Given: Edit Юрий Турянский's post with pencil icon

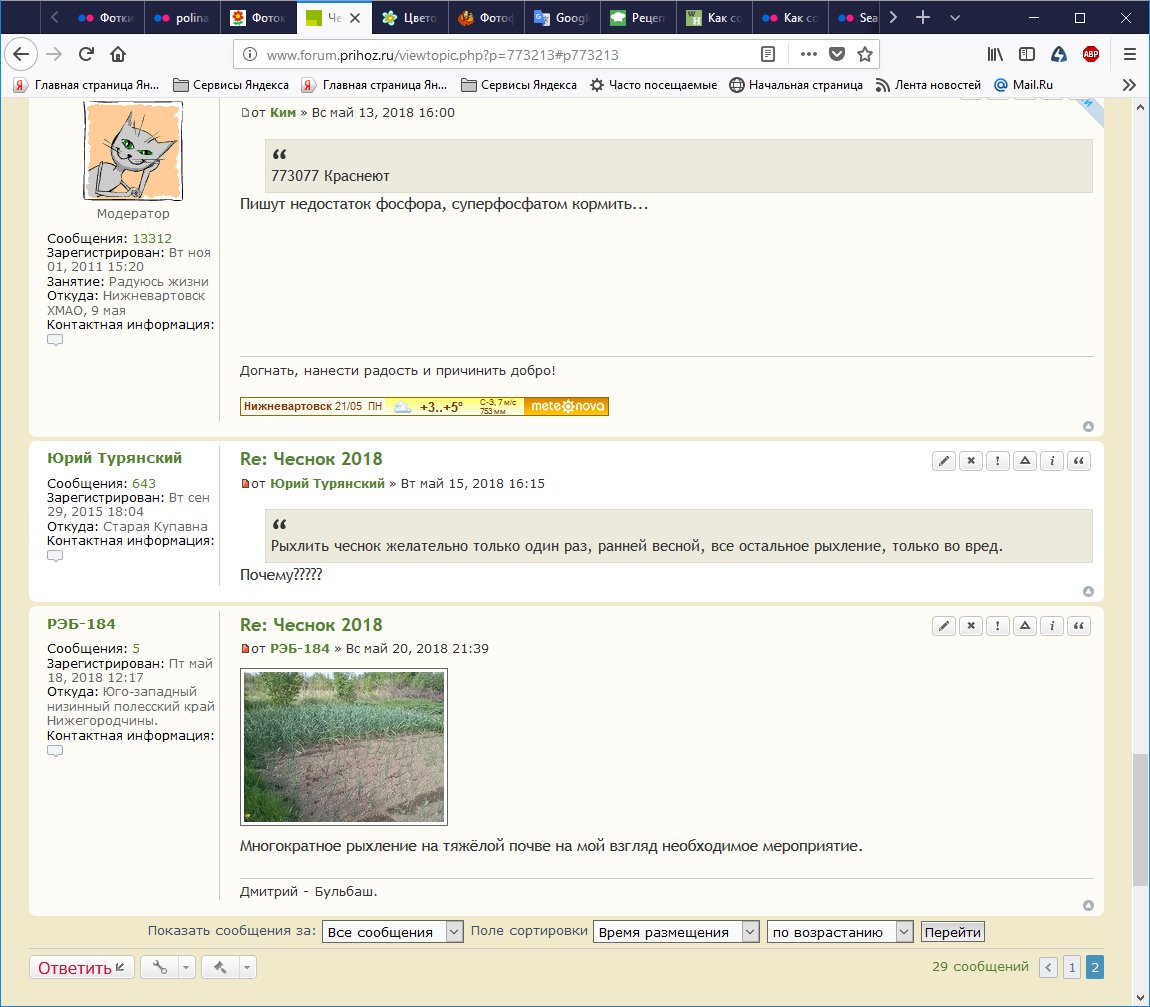Looking at the screenshot, I should [x=943, y=461].
